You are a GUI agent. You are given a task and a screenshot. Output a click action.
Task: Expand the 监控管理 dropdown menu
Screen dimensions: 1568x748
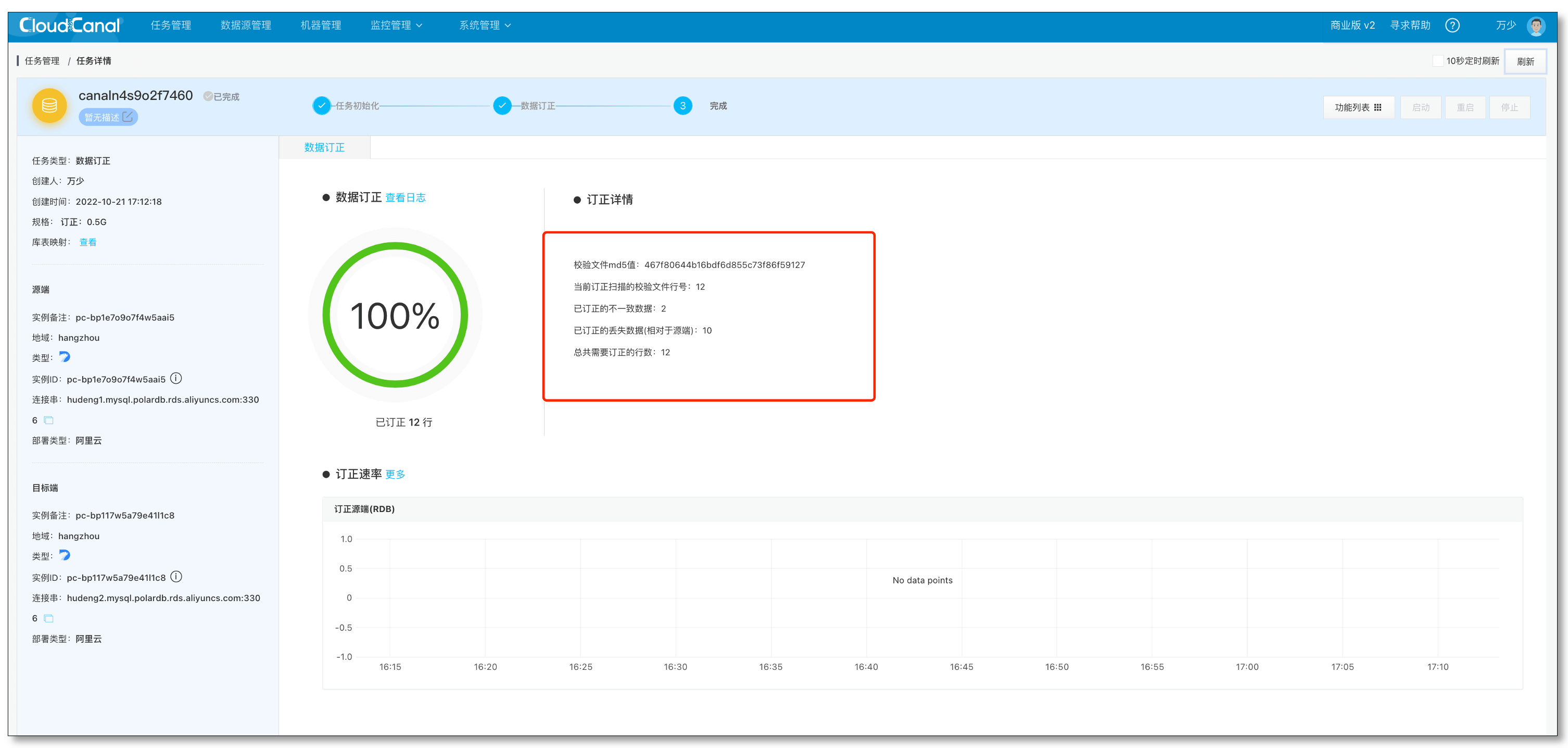396,25
